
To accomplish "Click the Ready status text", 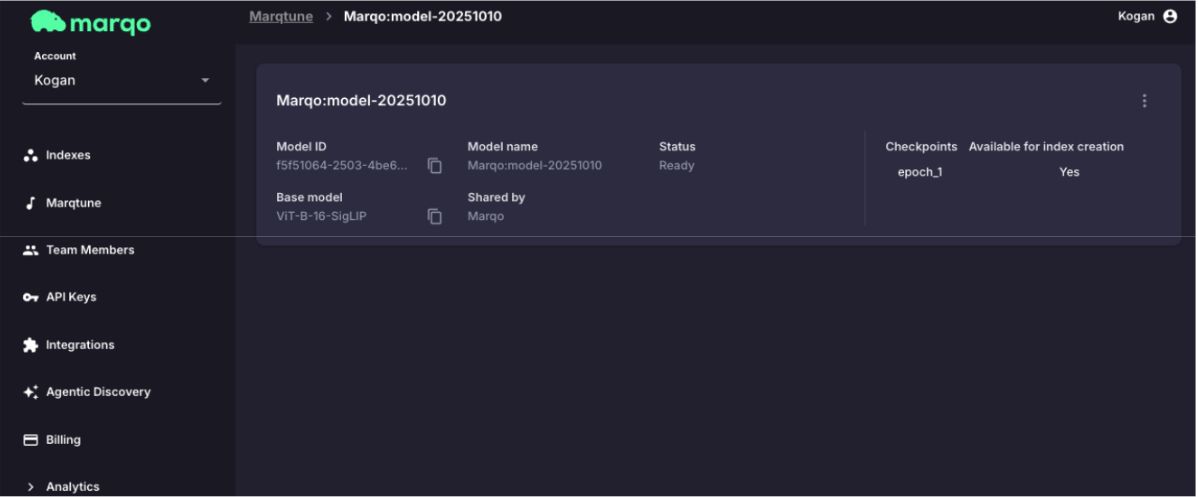I will [x=676, y=166].
